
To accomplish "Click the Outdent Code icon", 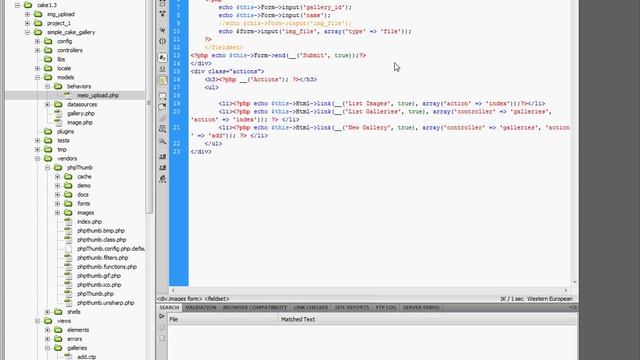I will coord(162,167).
